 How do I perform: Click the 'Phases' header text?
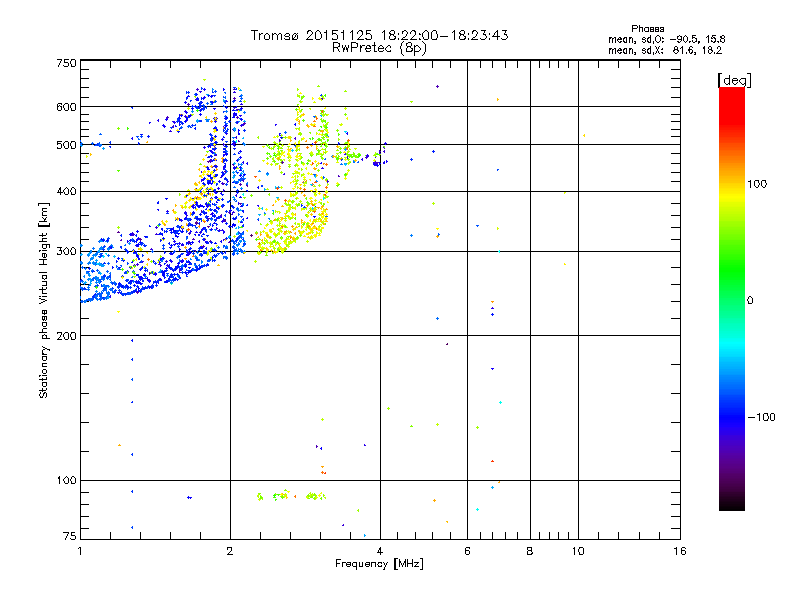pos(647,29)
